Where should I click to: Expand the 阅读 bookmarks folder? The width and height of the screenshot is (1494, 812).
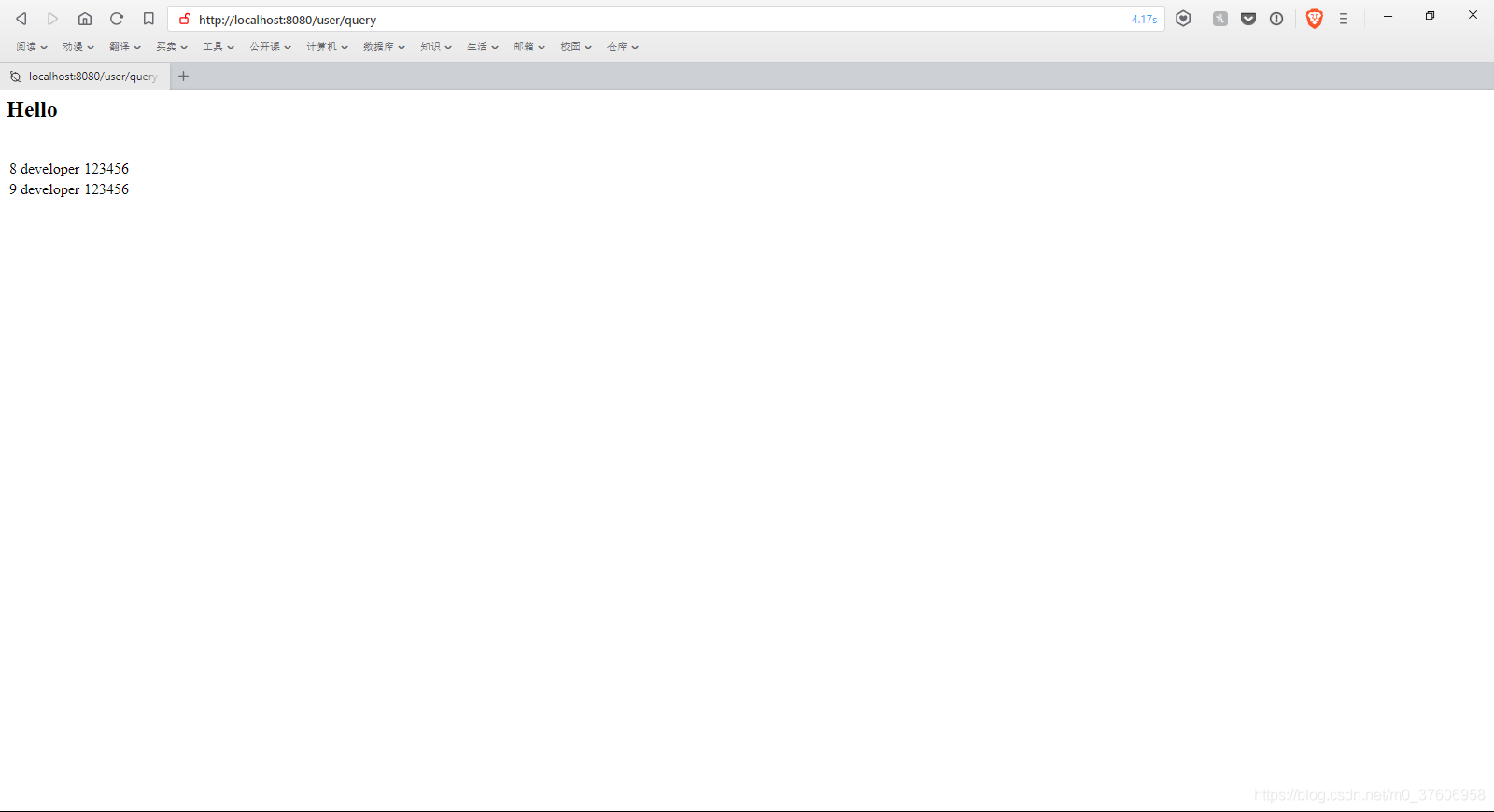click(32, 47)
